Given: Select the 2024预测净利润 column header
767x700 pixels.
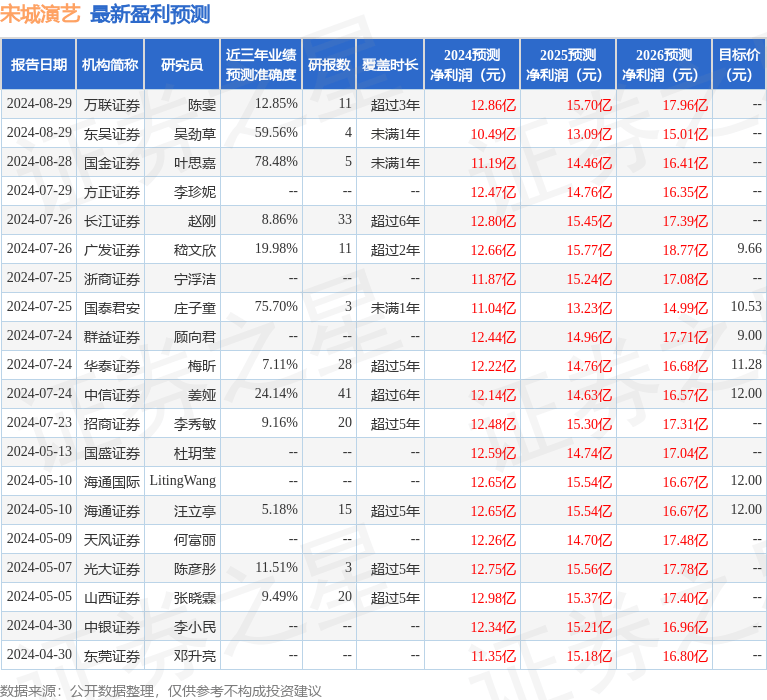Looking at the screenshot, I should tap(472, 65).
